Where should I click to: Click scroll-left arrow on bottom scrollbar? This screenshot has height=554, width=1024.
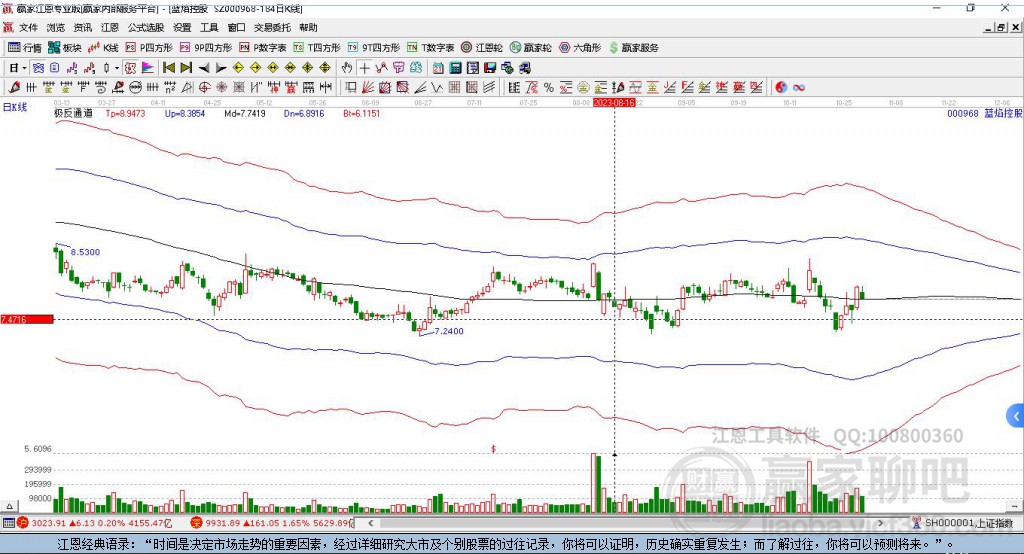point(370,523)
